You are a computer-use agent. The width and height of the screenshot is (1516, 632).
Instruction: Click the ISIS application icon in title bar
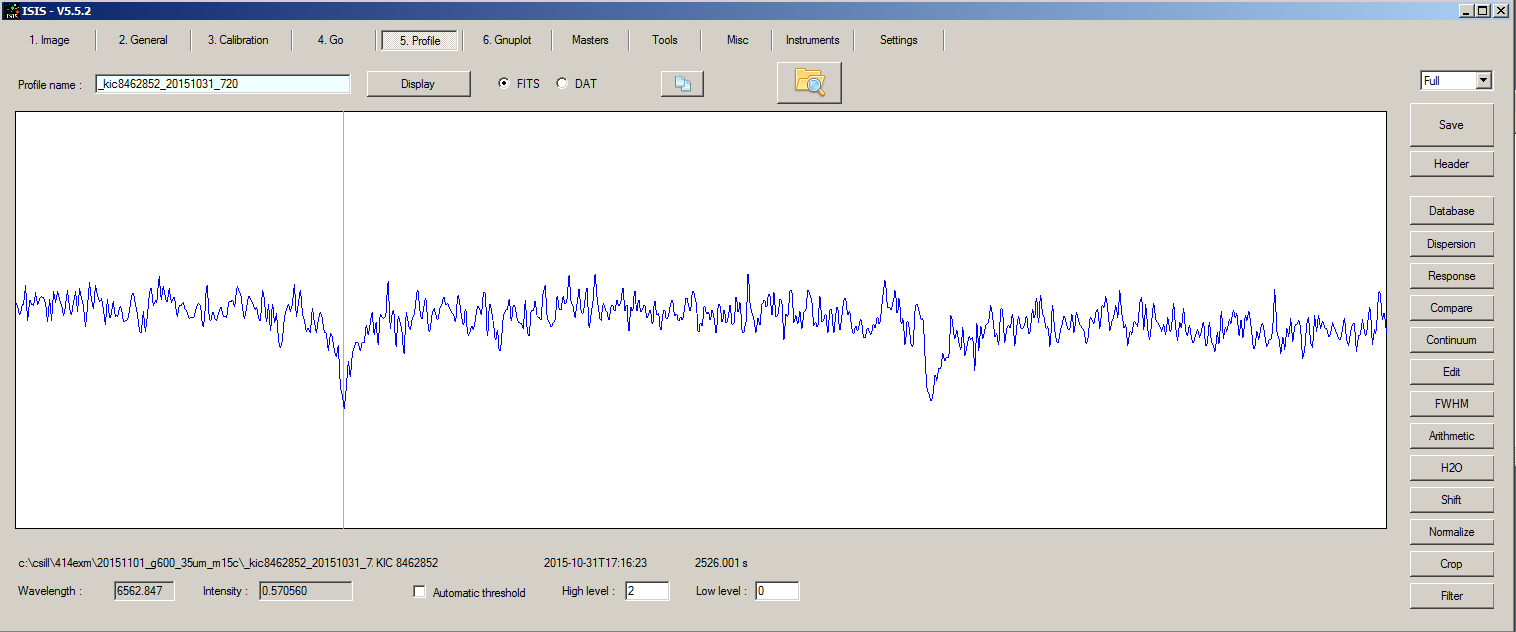[x=11, y=10]
